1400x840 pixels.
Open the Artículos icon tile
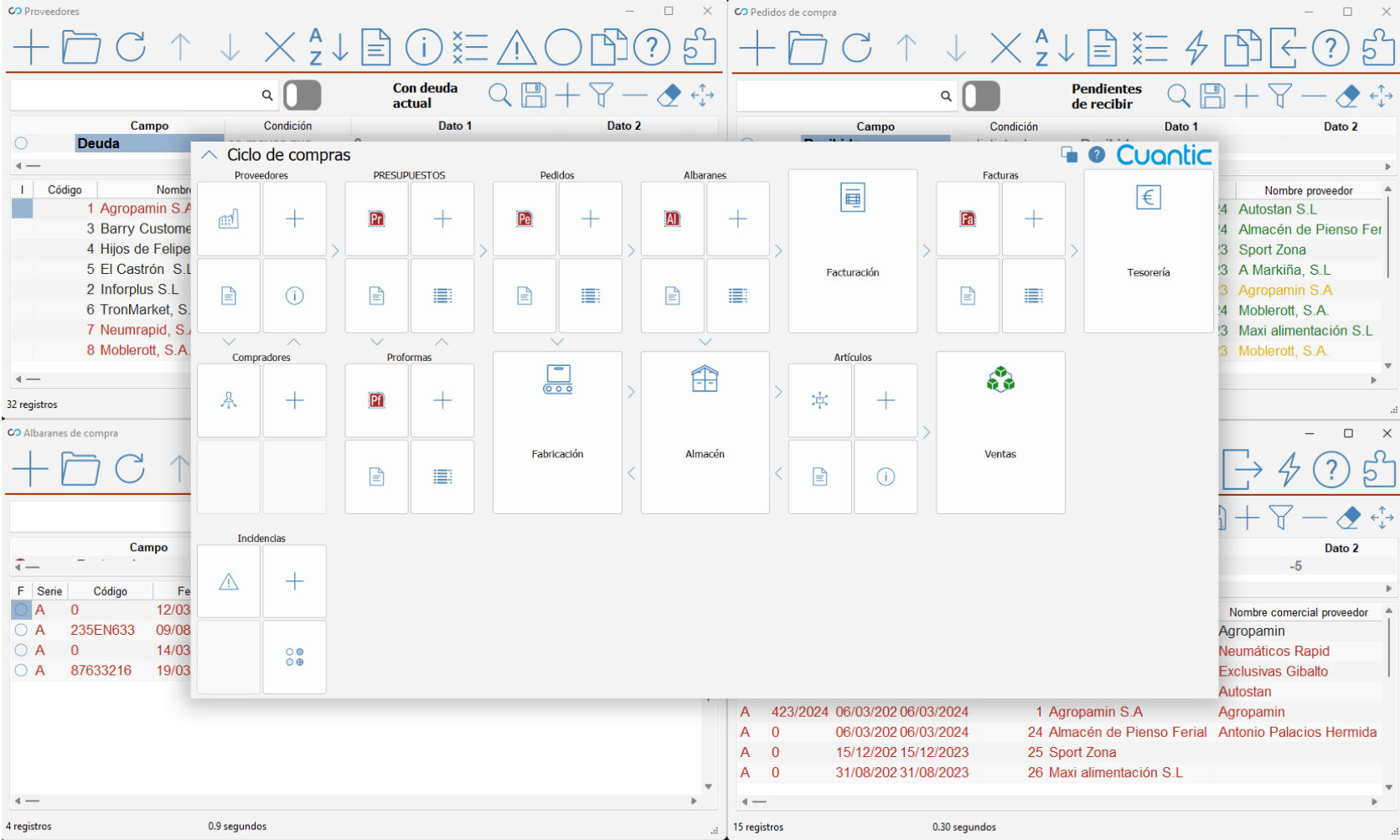pos(820,400)
